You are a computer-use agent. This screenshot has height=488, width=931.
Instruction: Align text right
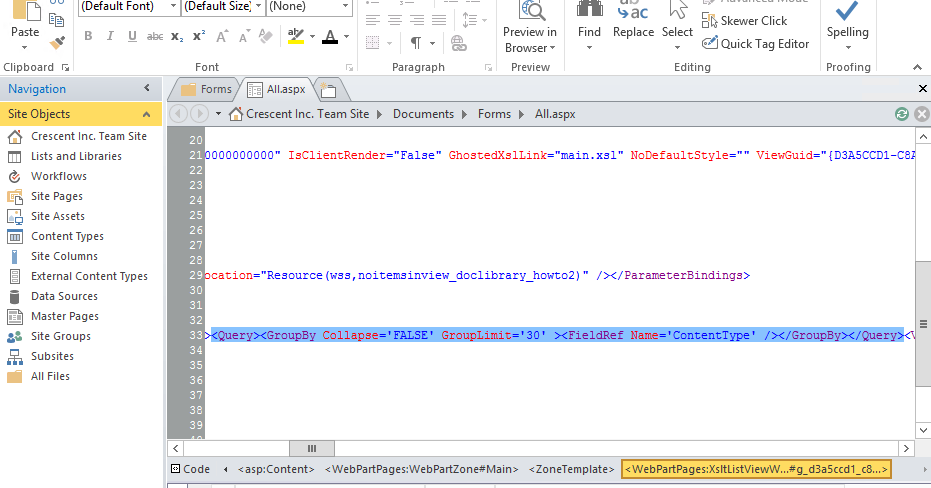[x=417, y=20]
